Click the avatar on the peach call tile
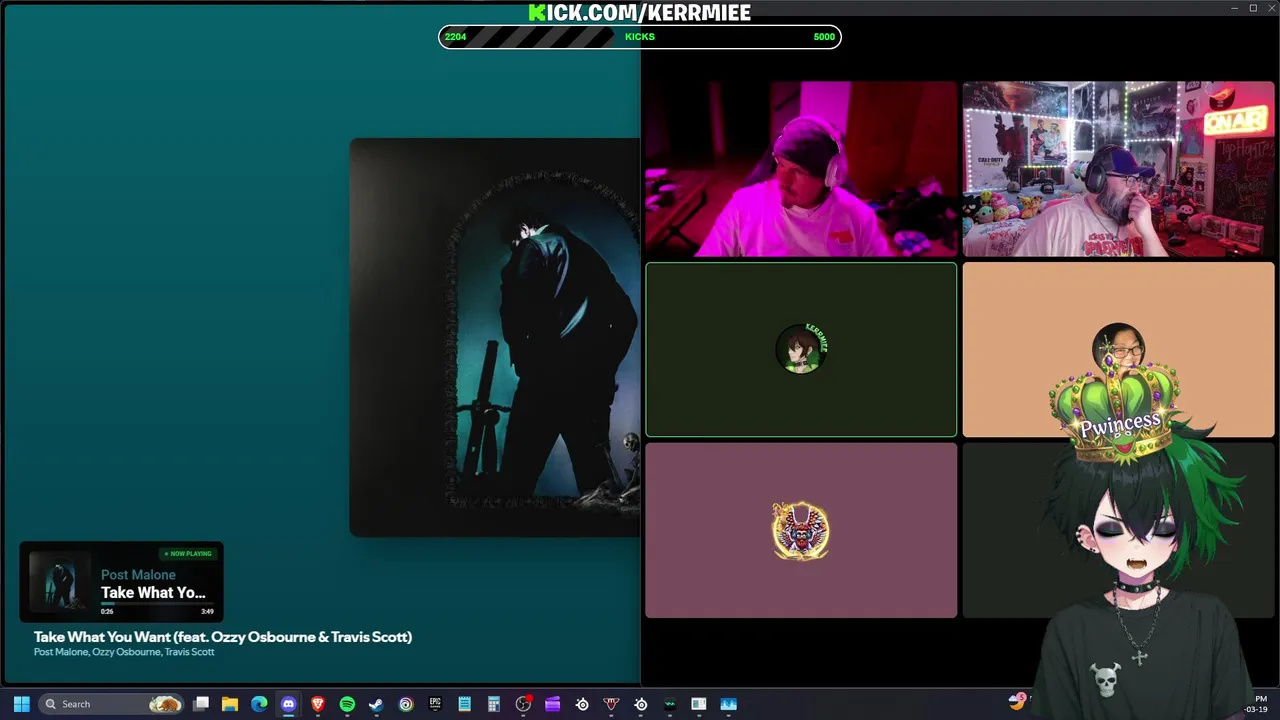The width and height of the screenshot is (1280, 720). pos(1118,347)
